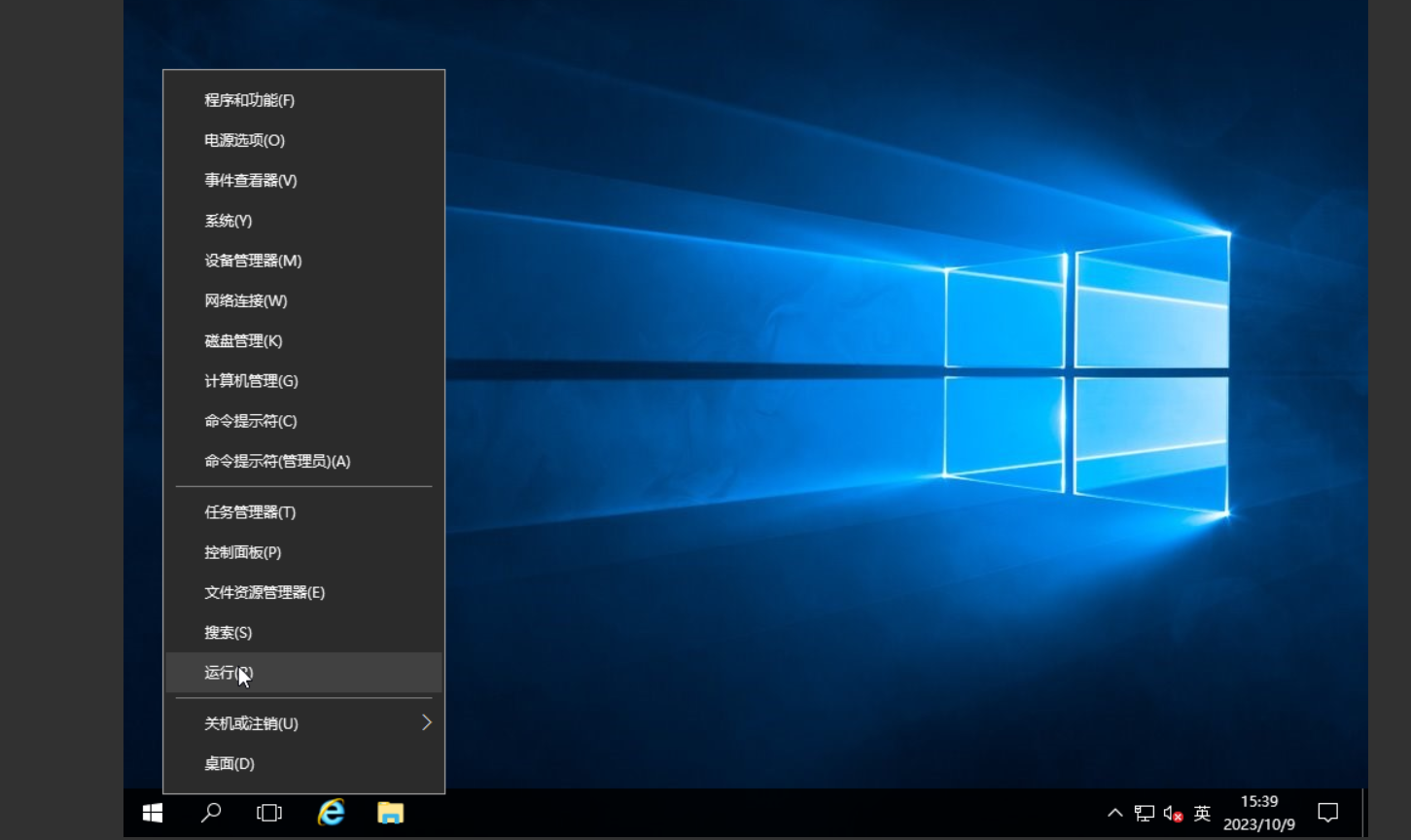This screenshot has height=840, width=1411.
Task: Click the highlighted 运行(R) entry
Action: 304,673
